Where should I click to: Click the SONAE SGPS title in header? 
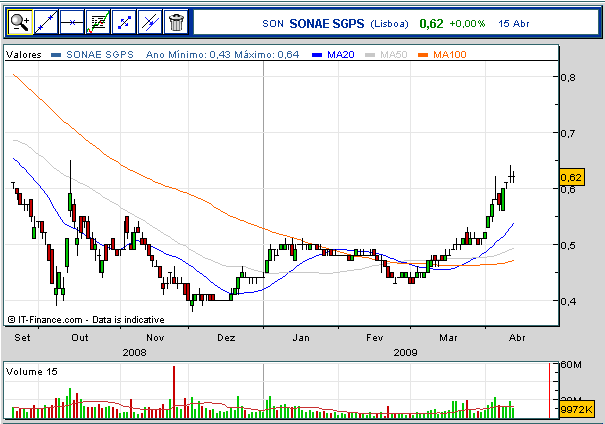tap(326, 24)
